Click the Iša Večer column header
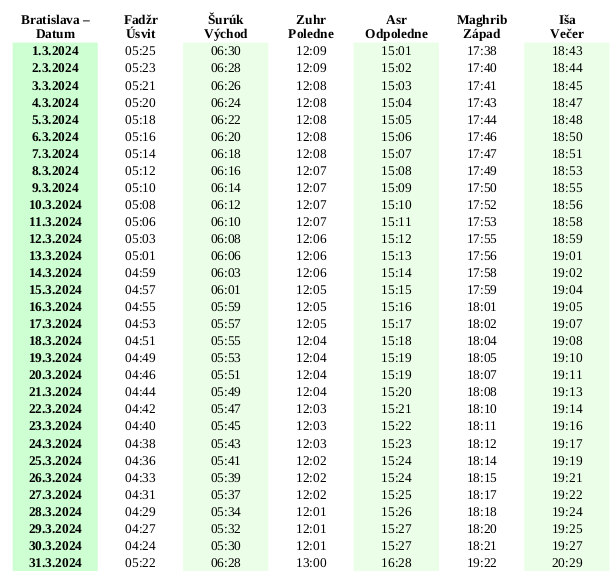Screen dimensions: 611x585 click(567, 27)
